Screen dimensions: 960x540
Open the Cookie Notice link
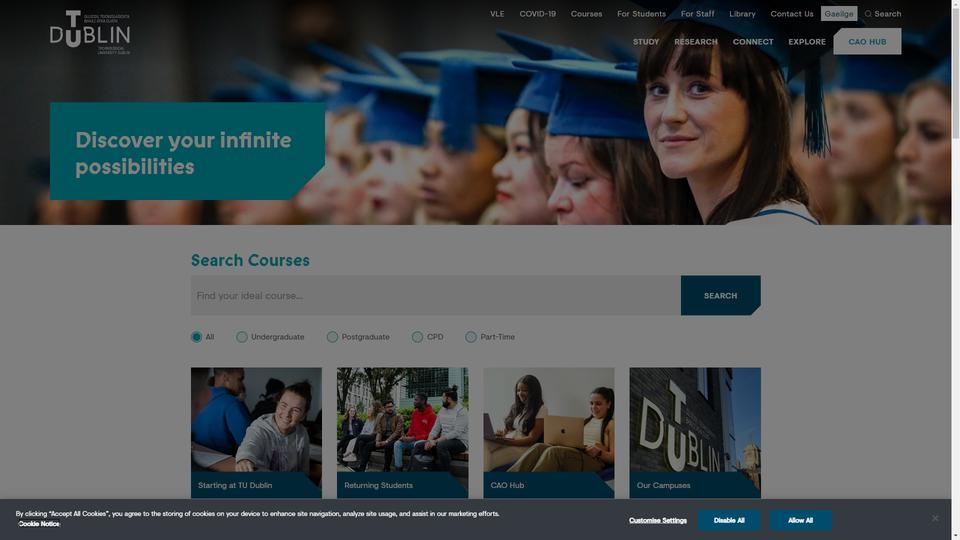pyautogui.click(x=39, y=524)
